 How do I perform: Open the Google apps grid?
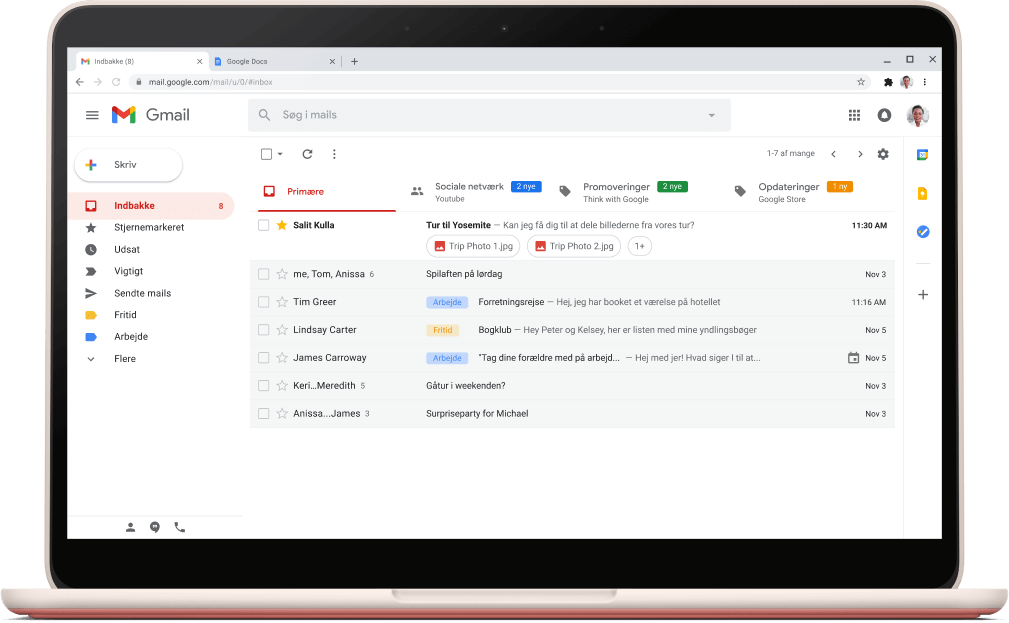pos(854,115)
